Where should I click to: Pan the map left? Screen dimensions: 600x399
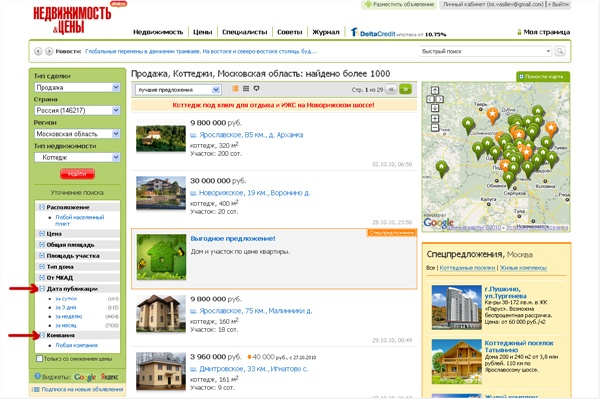click(x=430, y=99)
